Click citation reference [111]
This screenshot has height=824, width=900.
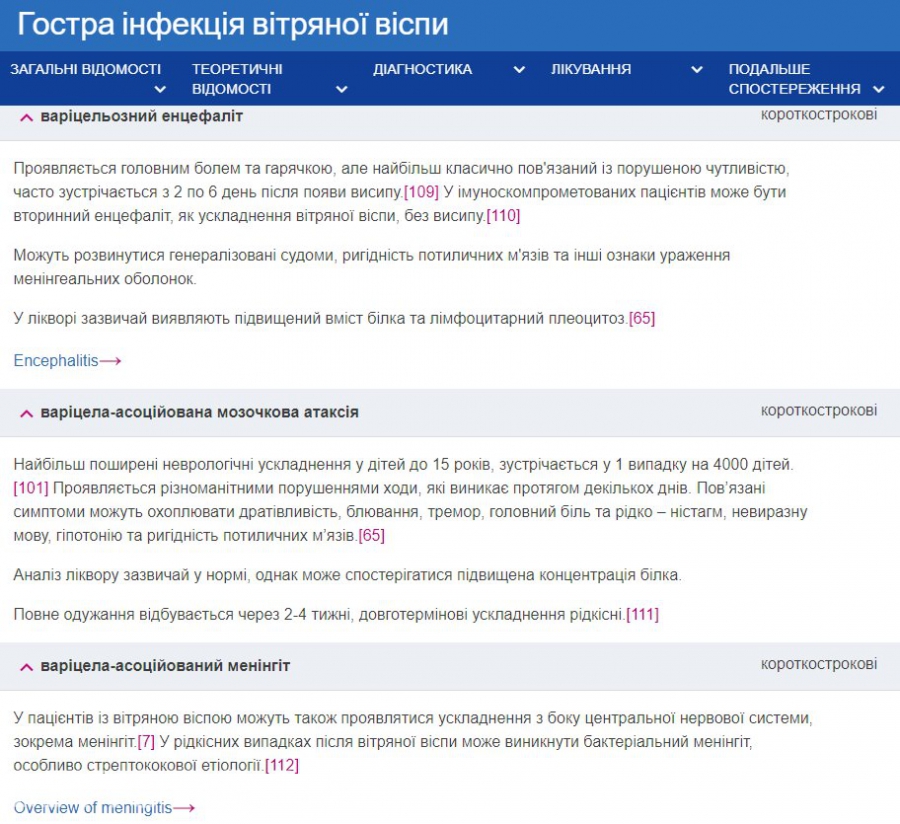click(642, 615)
